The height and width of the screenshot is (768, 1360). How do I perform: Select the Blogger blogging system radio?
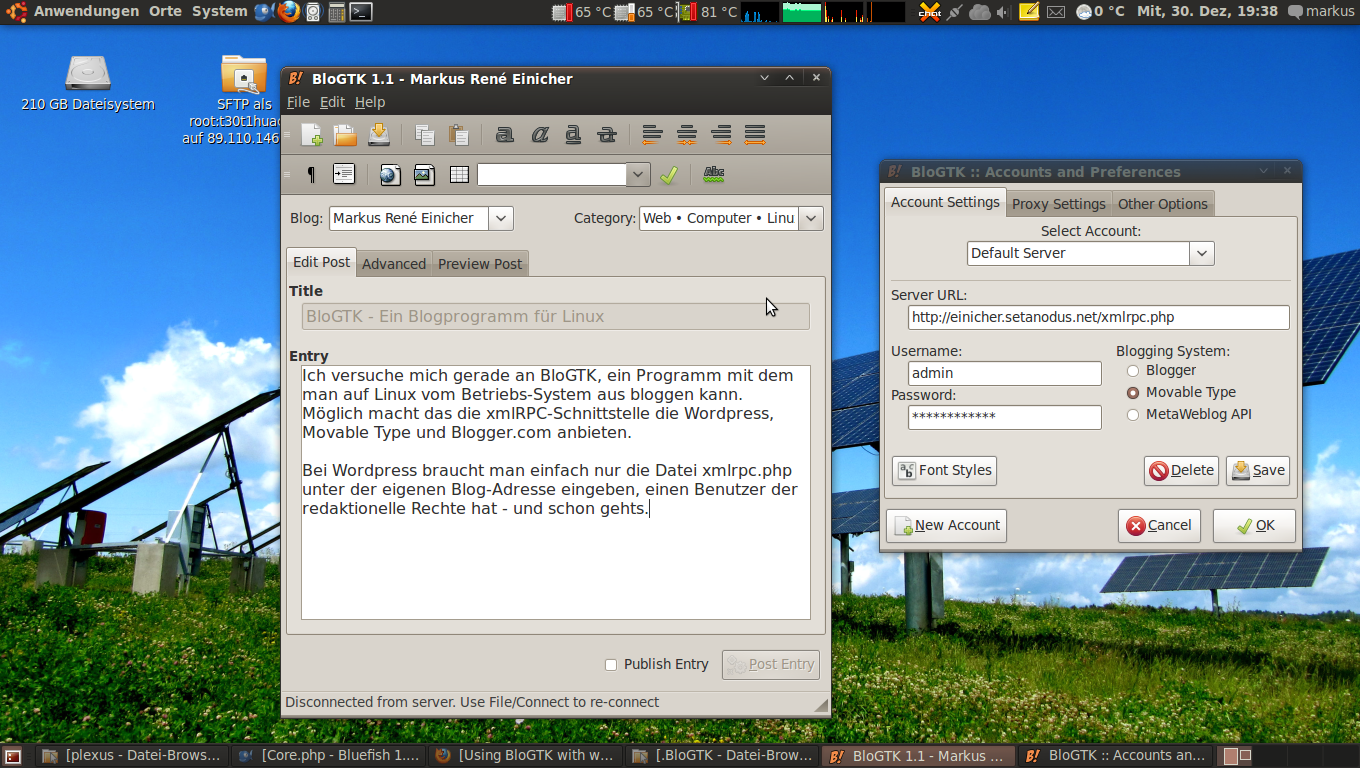pos(1133,371)
